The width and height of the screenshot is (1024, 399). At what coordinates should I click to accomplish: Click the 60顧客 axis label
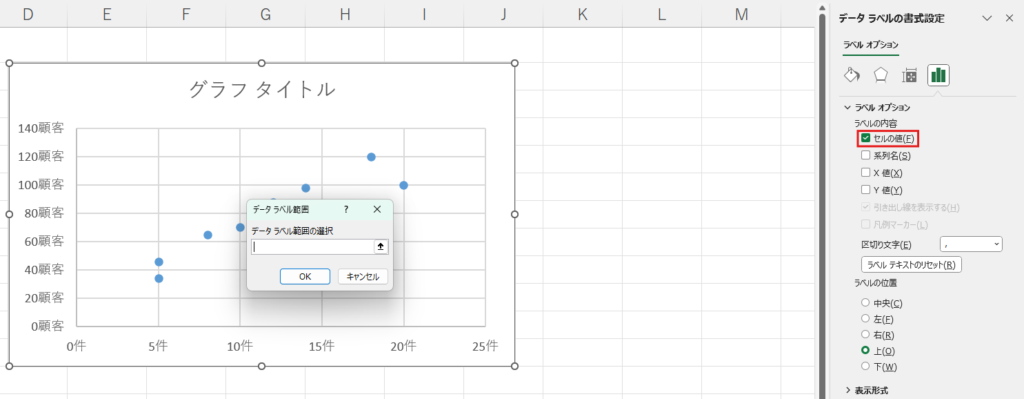(x=44, y=241)
